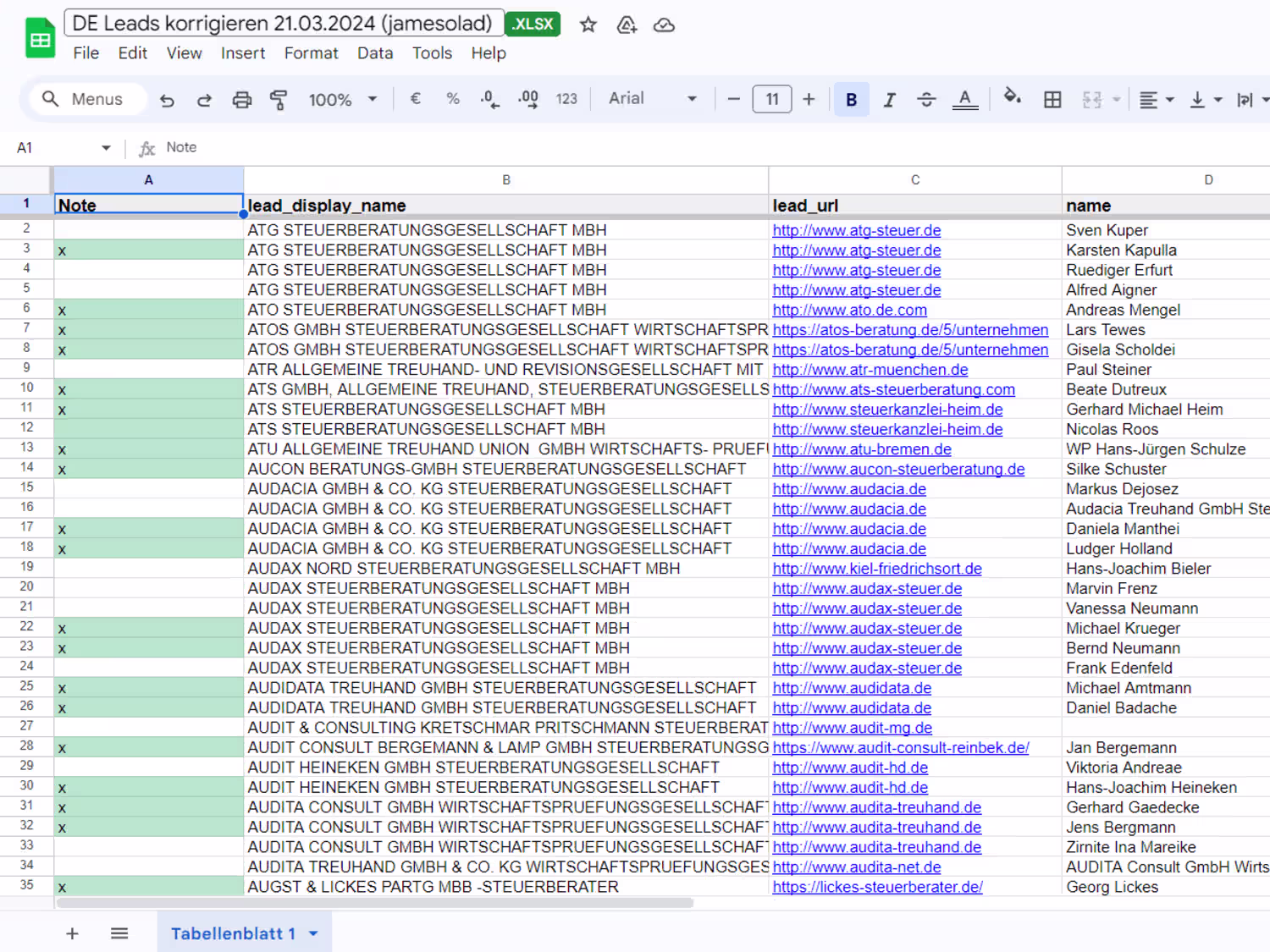Viewport: 1270px width, 952px height.
Task: Open the zoom level 100% dropdown
Action: 342,100
